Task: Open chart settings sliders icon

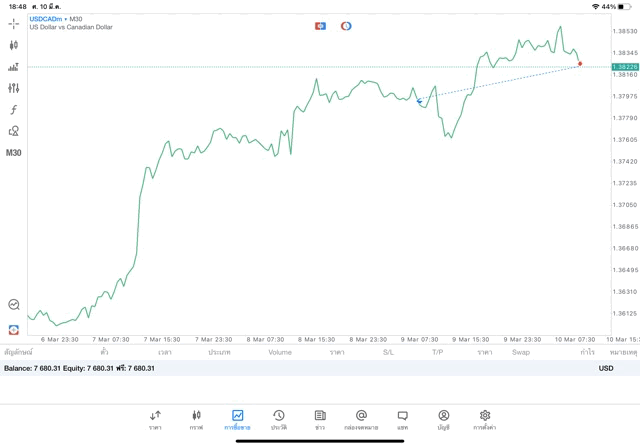Action: pyautogui.click(x=13, y=88)
